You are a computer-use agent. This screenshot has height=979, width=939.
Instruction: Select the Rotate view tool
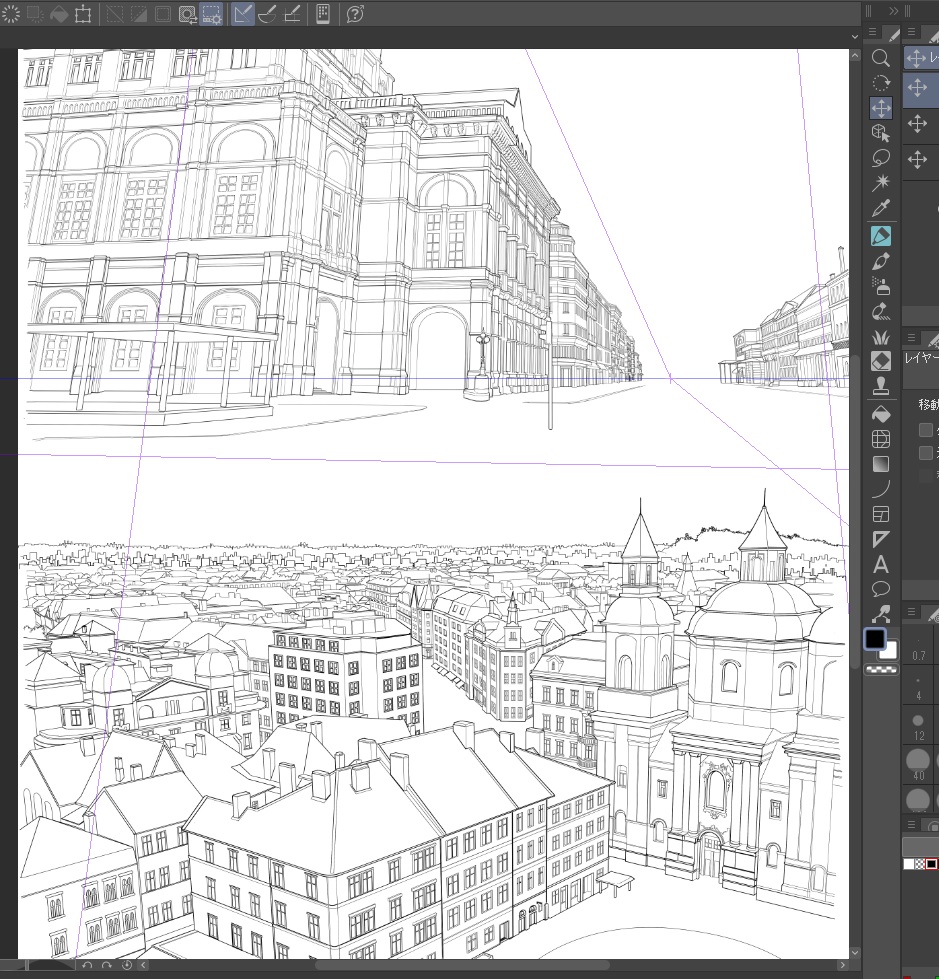[x=881, y=83]
